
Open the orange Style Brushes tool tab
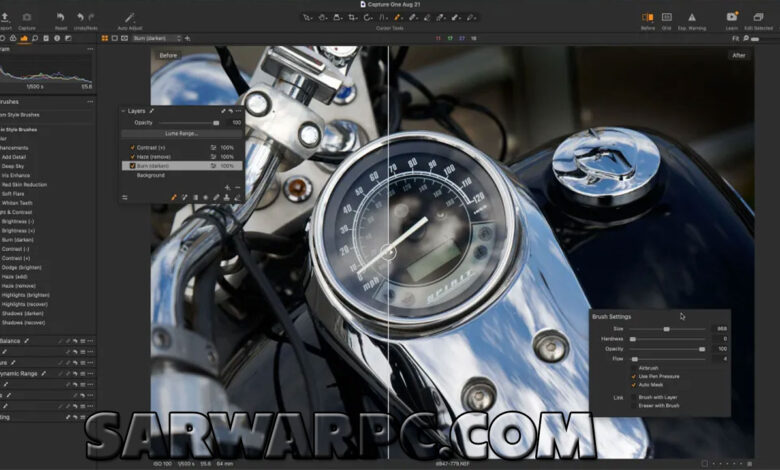tap(24, 38)
